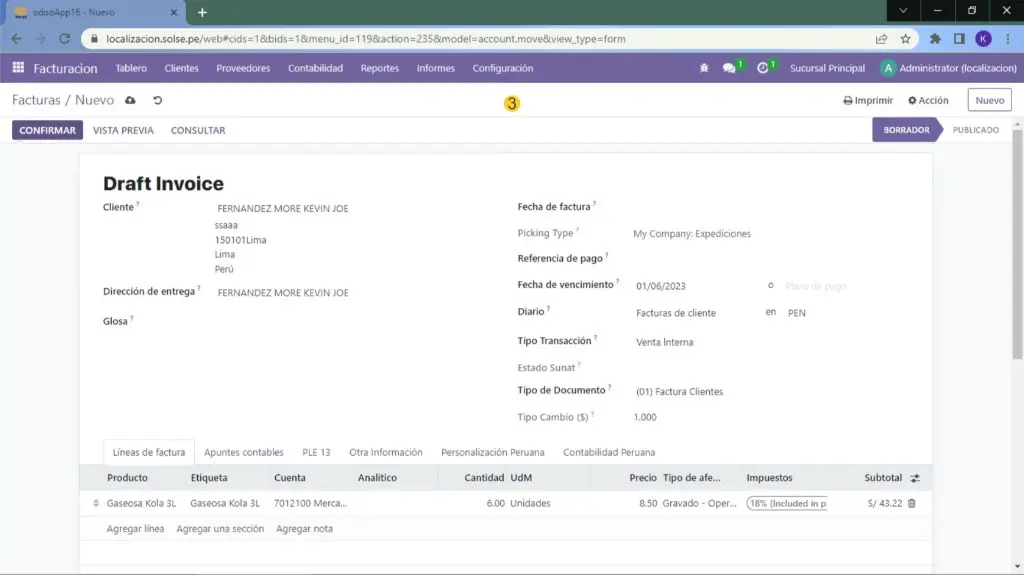Open the debug bug icon menu
This screenshot has width=1024, height=575.
click(x=704, y=68)
